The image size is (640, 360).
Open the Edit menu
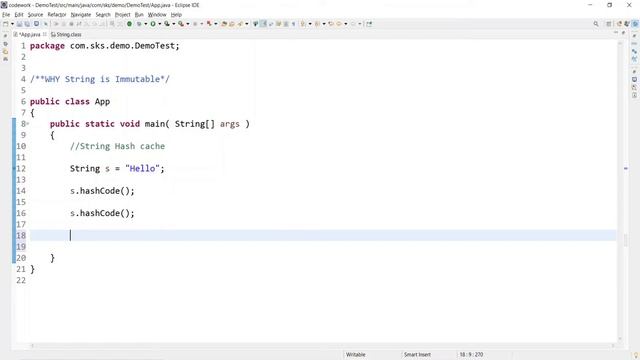[x=19, y=14]
